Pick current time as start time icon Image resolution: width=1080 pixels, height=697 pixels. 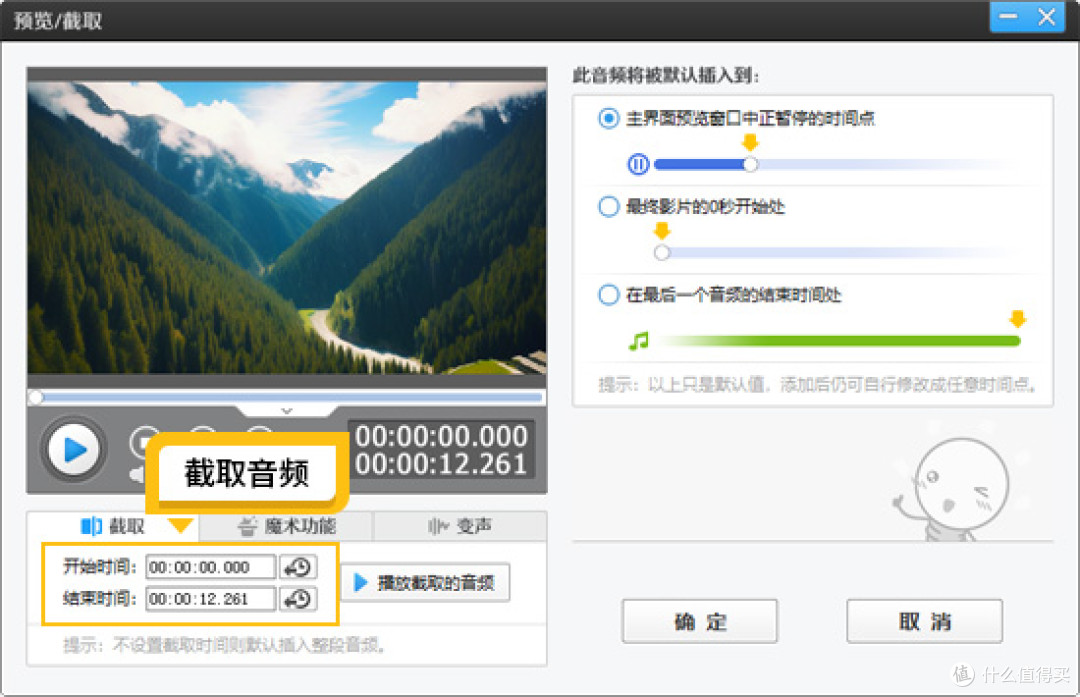299,568
